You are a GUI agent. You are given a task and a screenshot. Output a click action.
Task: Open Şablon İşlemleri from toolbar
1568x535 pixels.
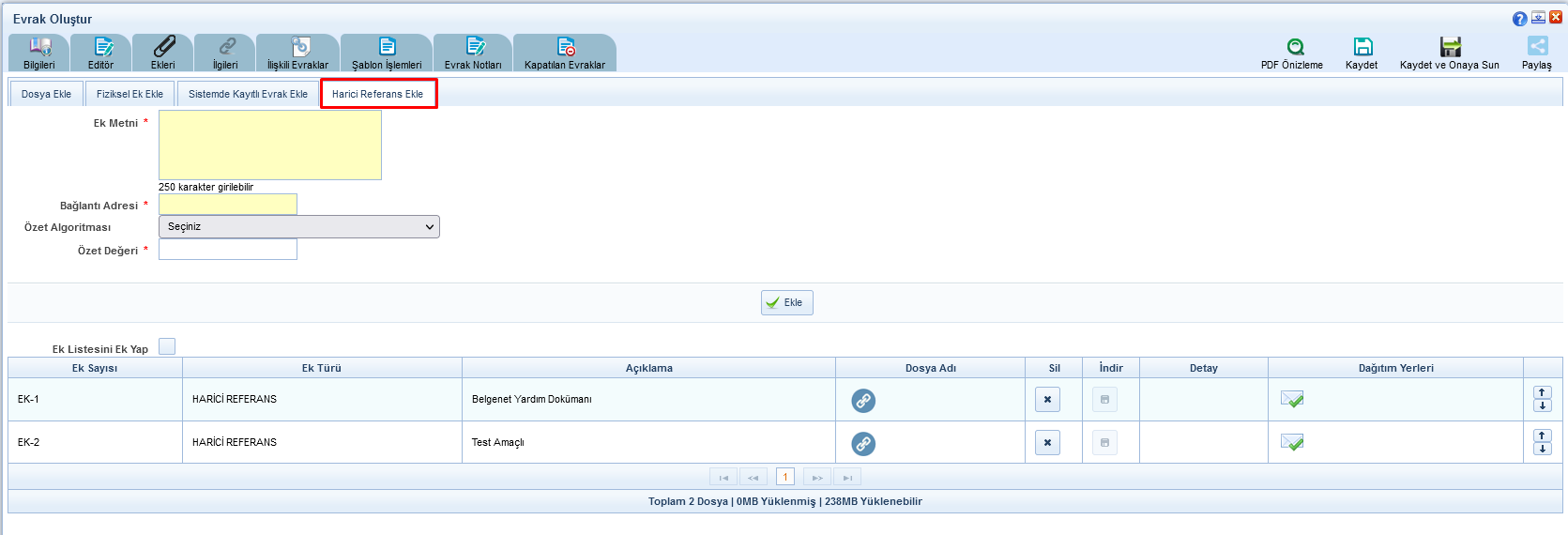point(387,53)
